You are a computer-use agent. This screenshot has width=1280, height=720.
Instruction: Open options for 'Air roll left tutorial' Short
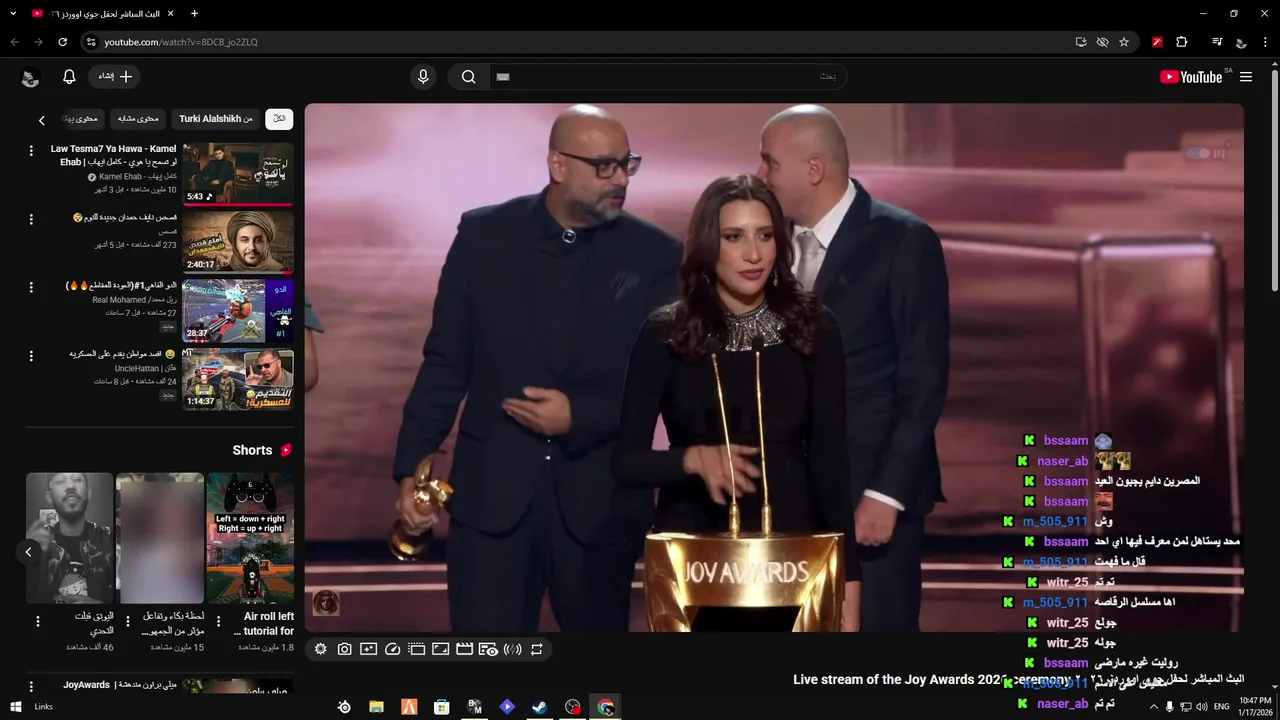tap(217, 622)
